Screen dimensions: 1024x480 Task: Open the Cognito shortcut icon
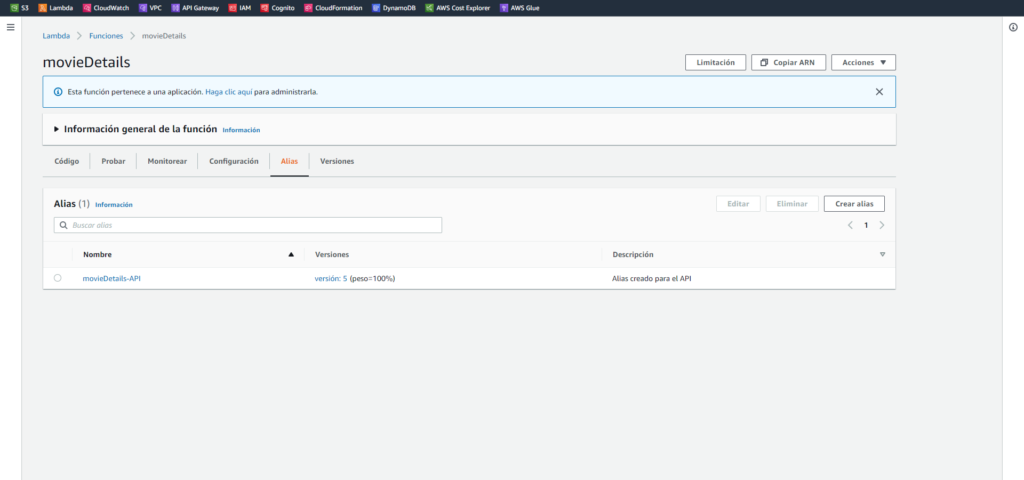[264, 8]
